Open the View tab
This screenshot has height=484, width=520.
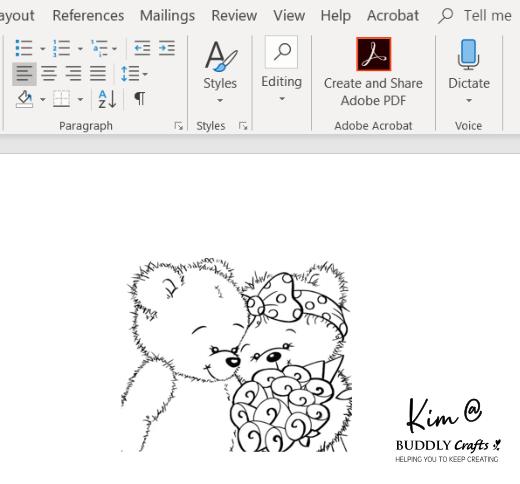289,16
